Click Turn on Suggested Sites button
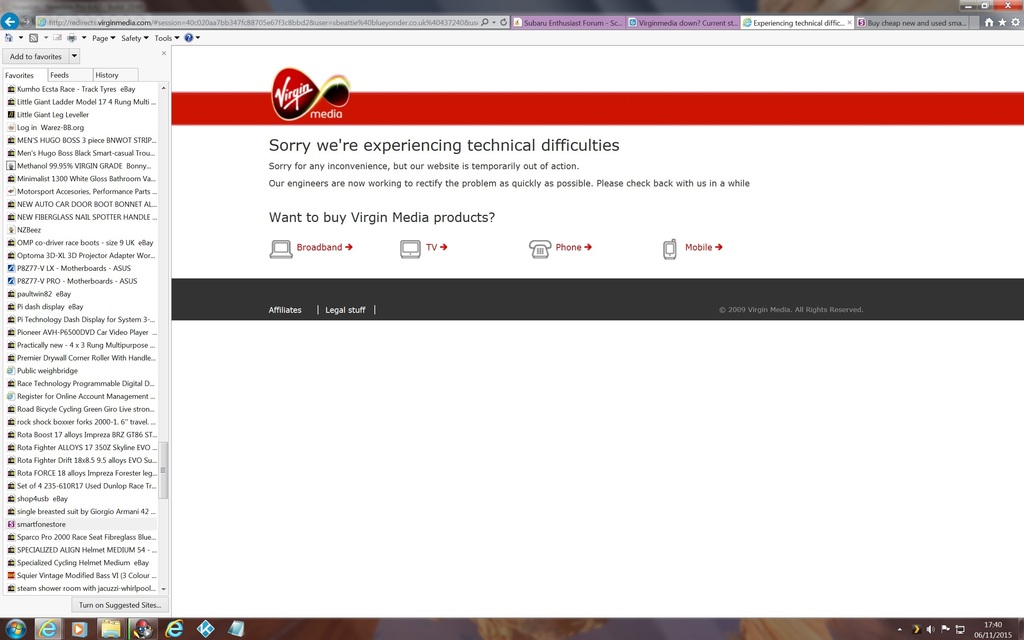This screenshot has width=1024, height=640. pyautogui.click(x=120, y=605)
